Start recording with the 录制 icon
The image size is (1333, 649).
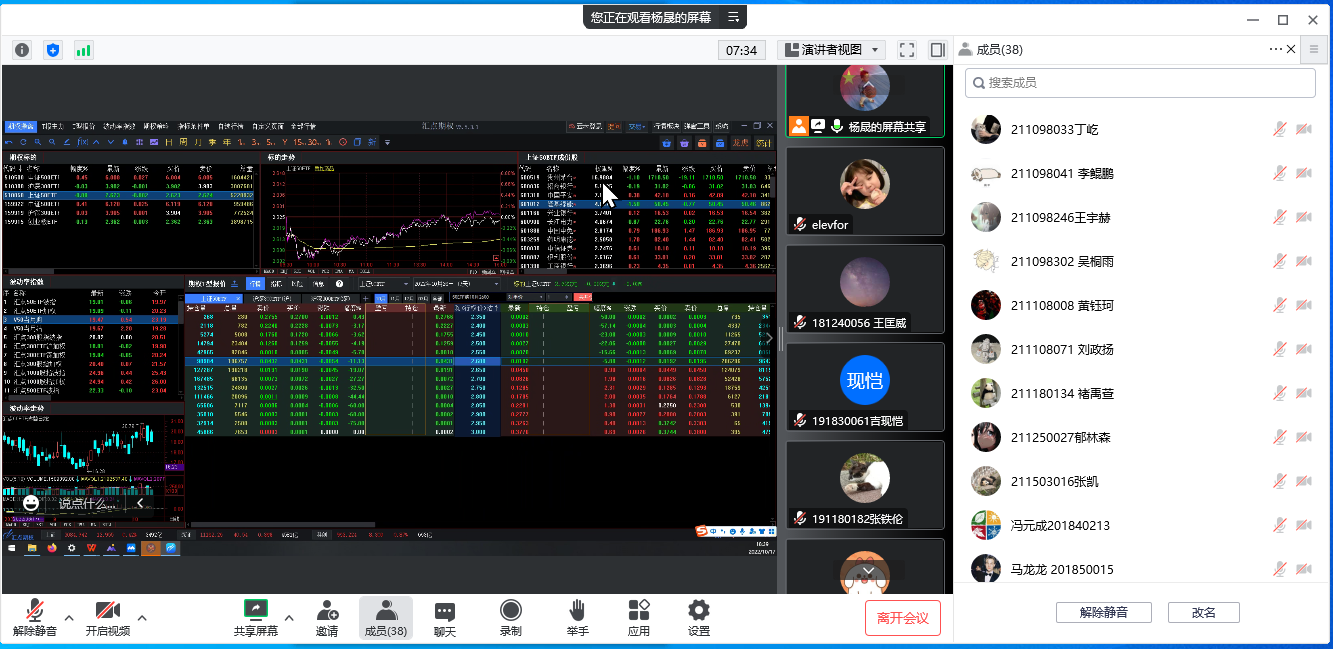click(510, 618)
